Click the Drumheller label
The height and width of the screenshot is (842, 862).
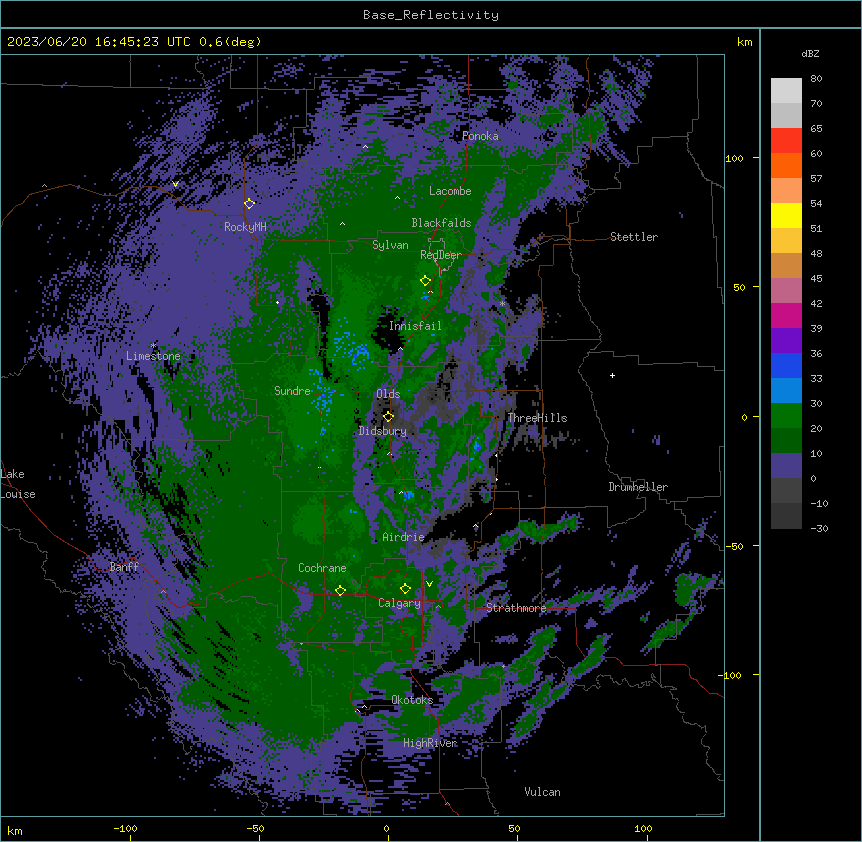pyautogui.click(x=638, y=487)
